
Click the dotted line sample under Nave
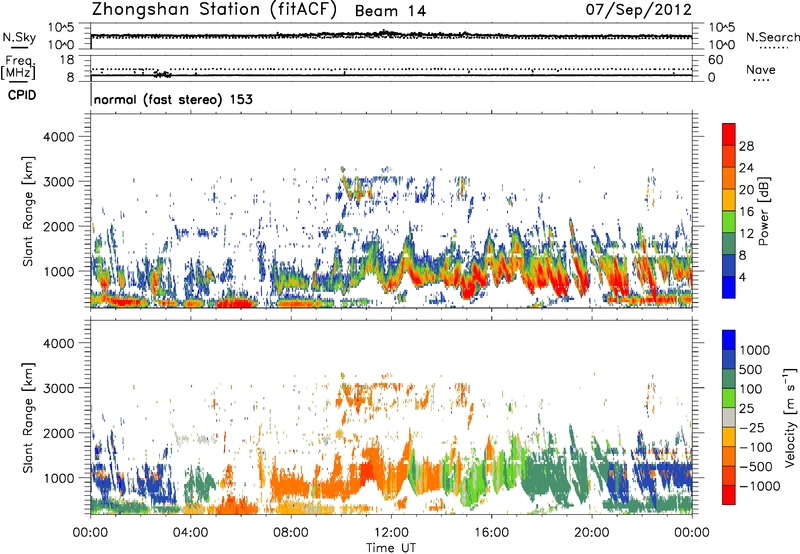coord(761,81)
